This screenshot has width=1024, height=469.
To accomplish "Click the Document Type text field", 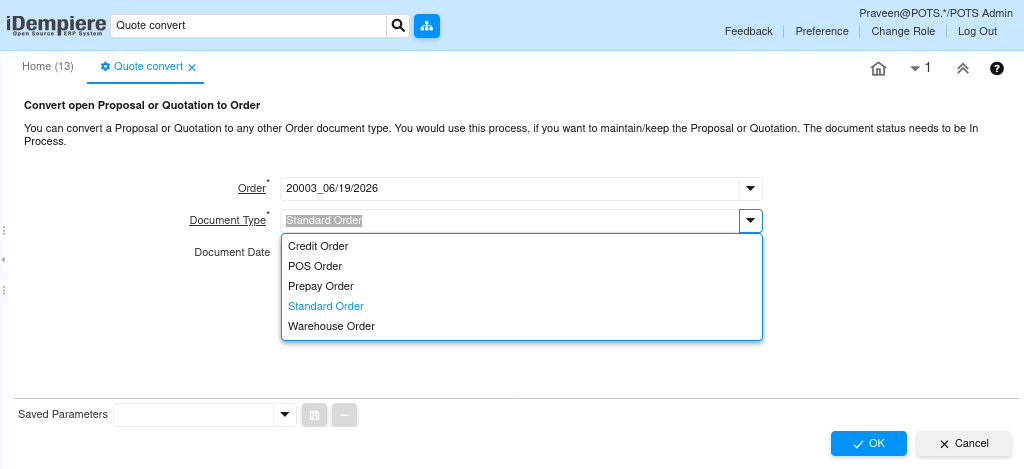I will [x=510, y=221].
